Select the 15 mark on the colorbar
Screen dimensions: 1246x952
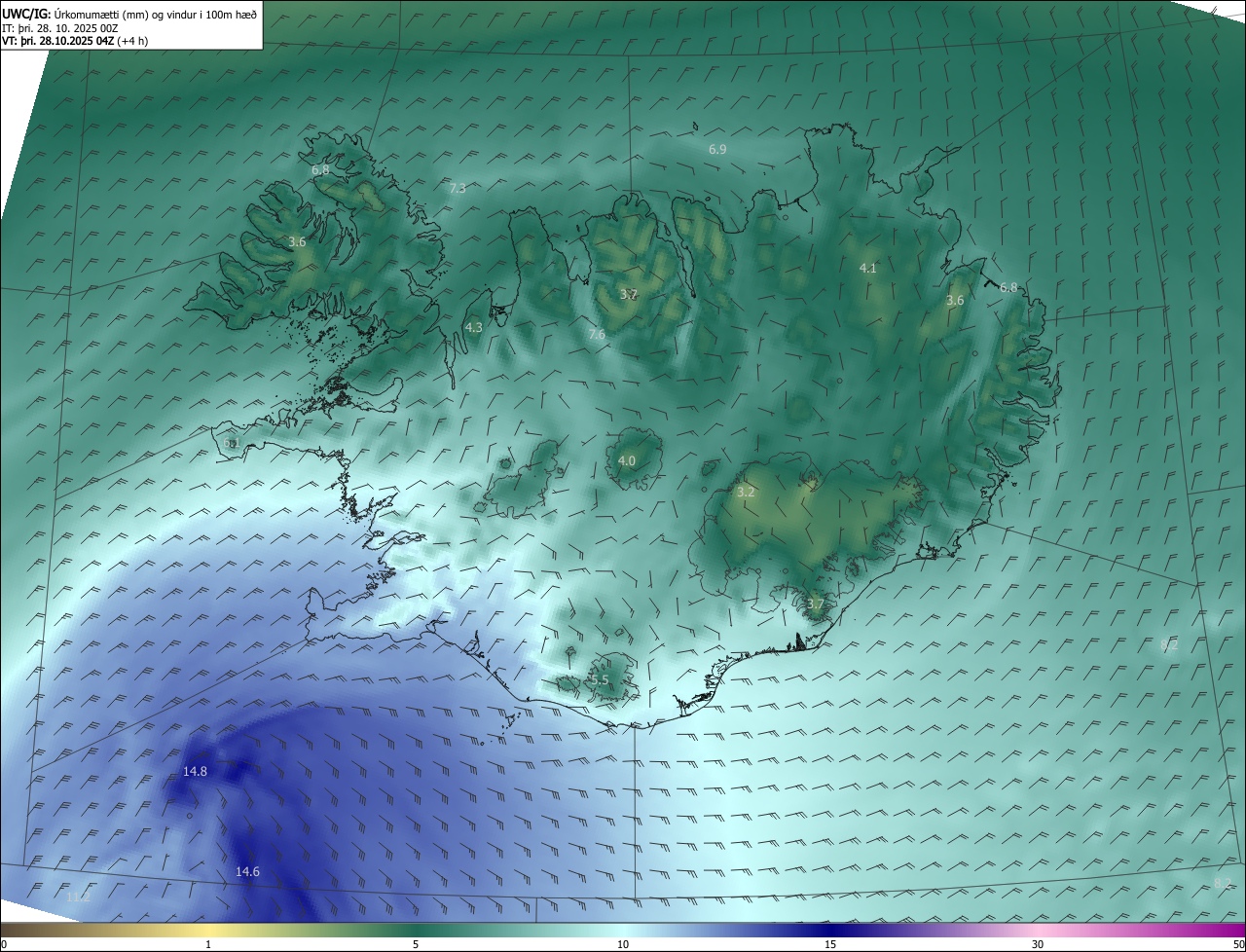(830, 944)
